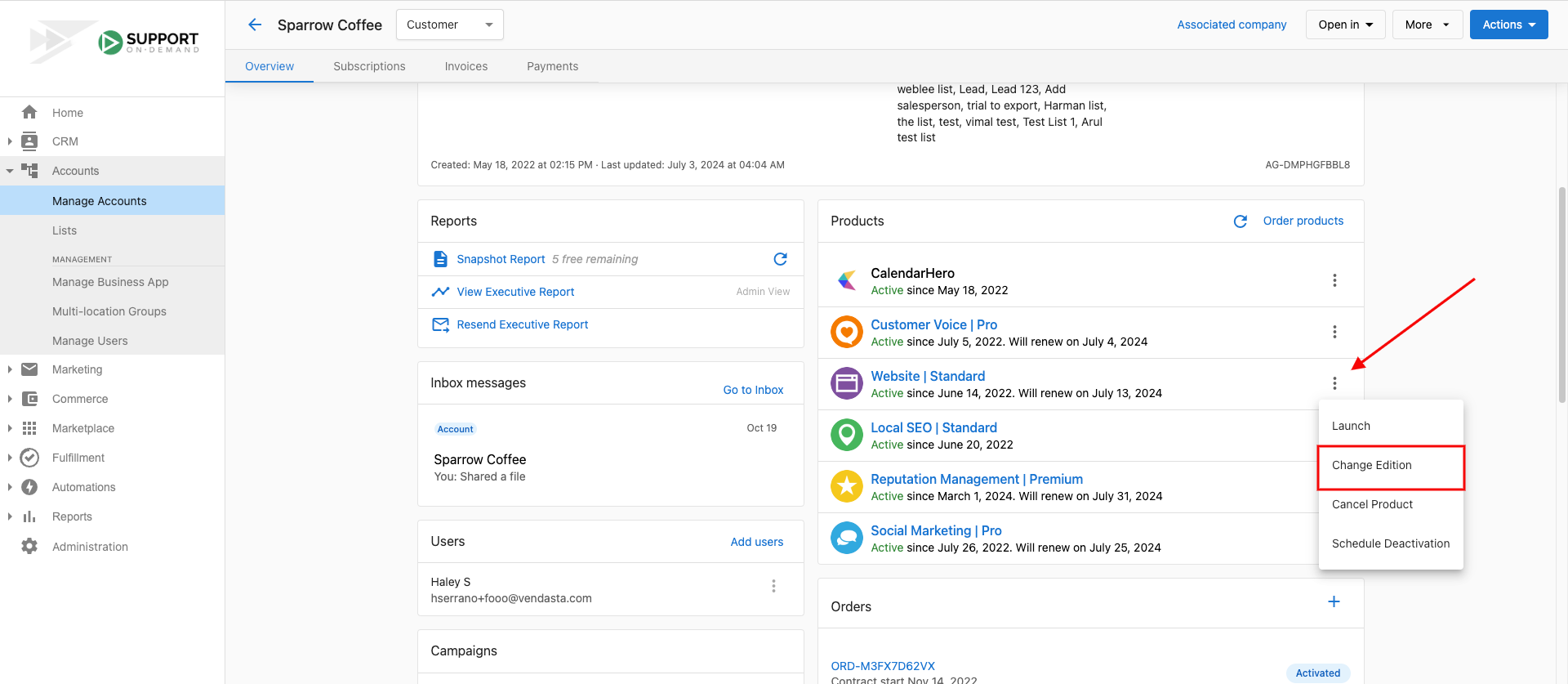
Task: Open the View Executive Report link
Action: click(515, 292)
